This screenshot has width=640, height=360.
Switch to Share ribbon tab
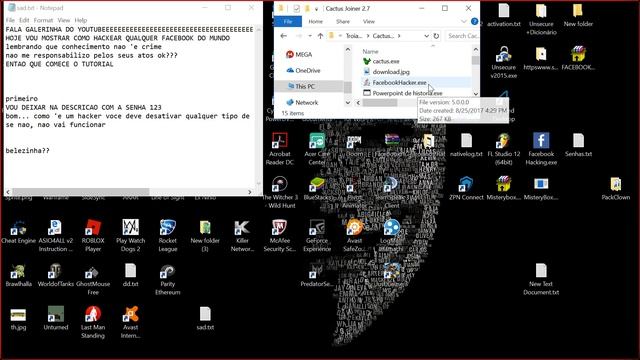point(343,22)
